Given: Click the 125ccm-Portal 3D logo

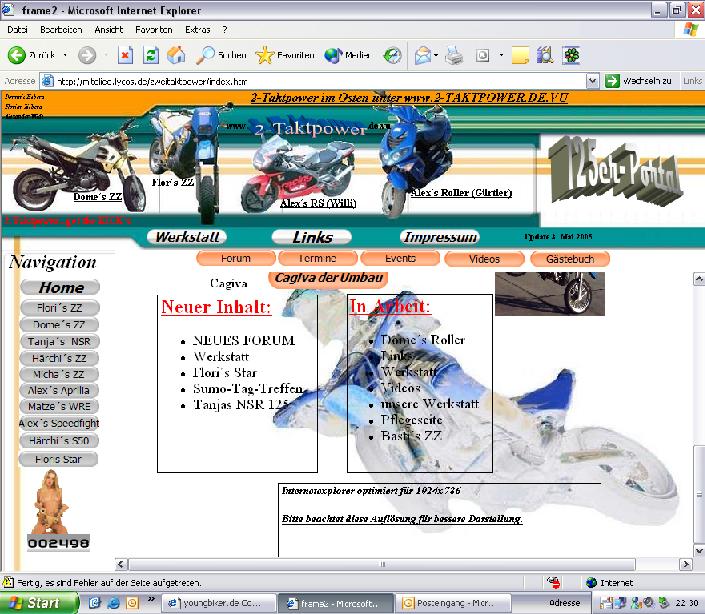Looking at the screenshot, I should [615, 174].
